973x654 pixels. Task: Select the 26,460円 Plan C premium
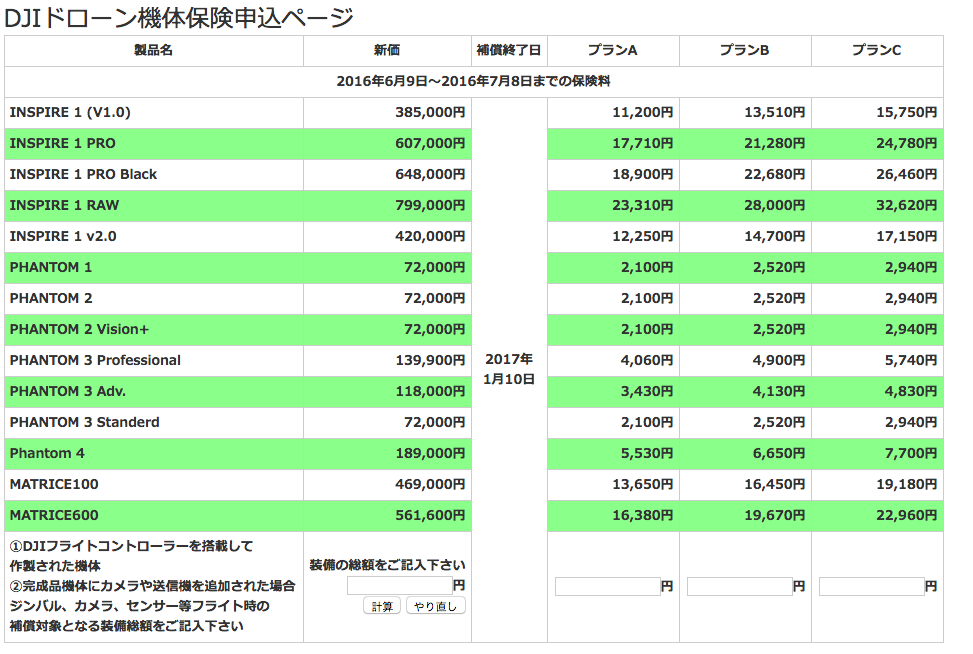(x=907, y=174)
